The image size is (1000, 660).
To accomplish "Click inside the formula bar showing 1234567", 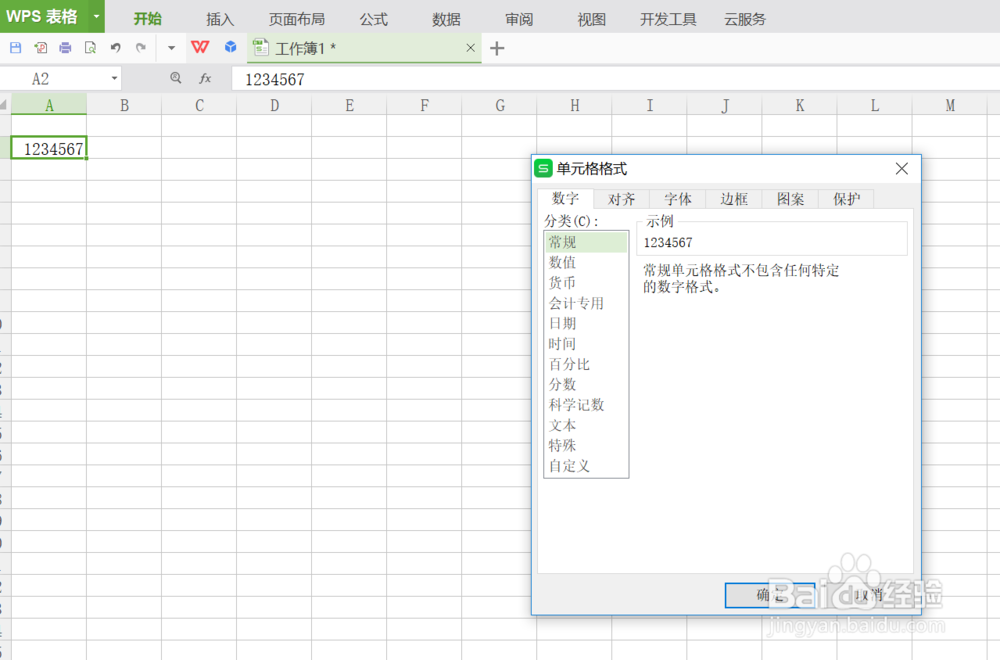I will point(615,79).
